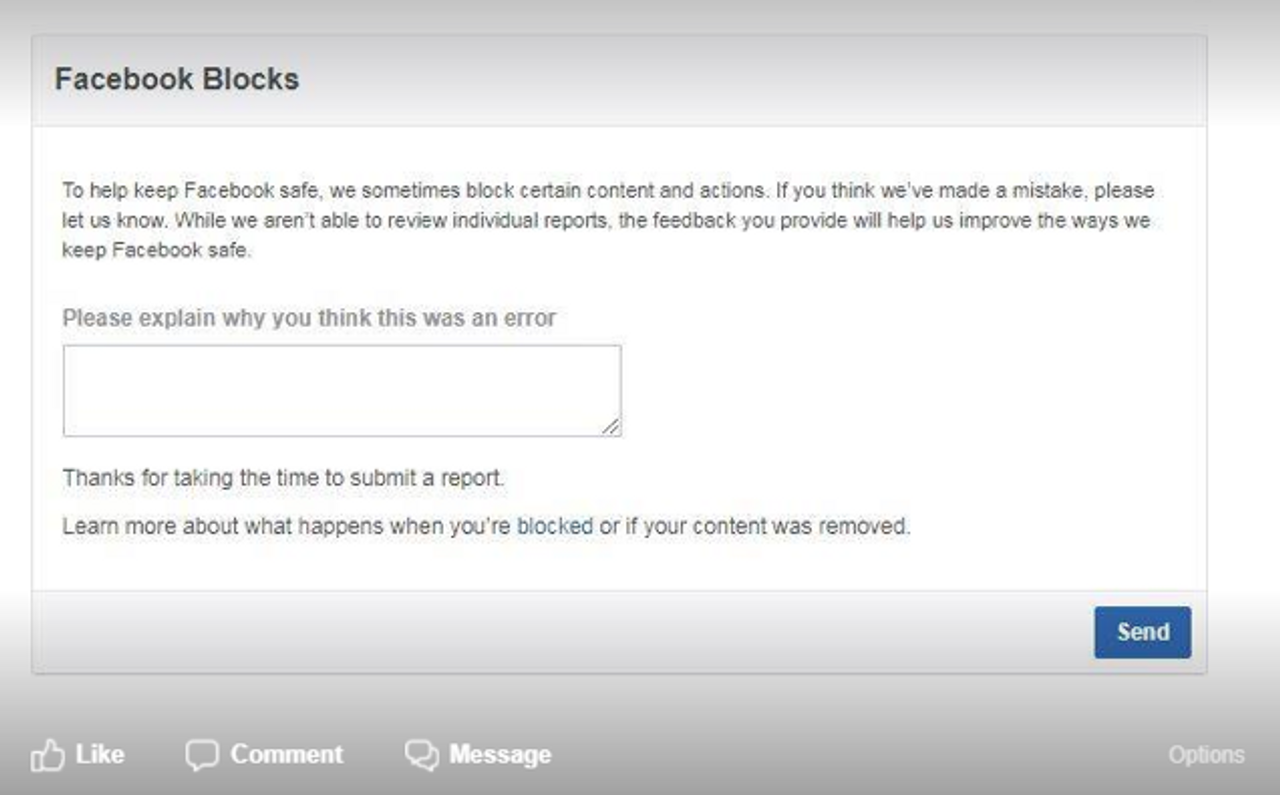Click the empty dialog header right of the title

coord(750,80)
